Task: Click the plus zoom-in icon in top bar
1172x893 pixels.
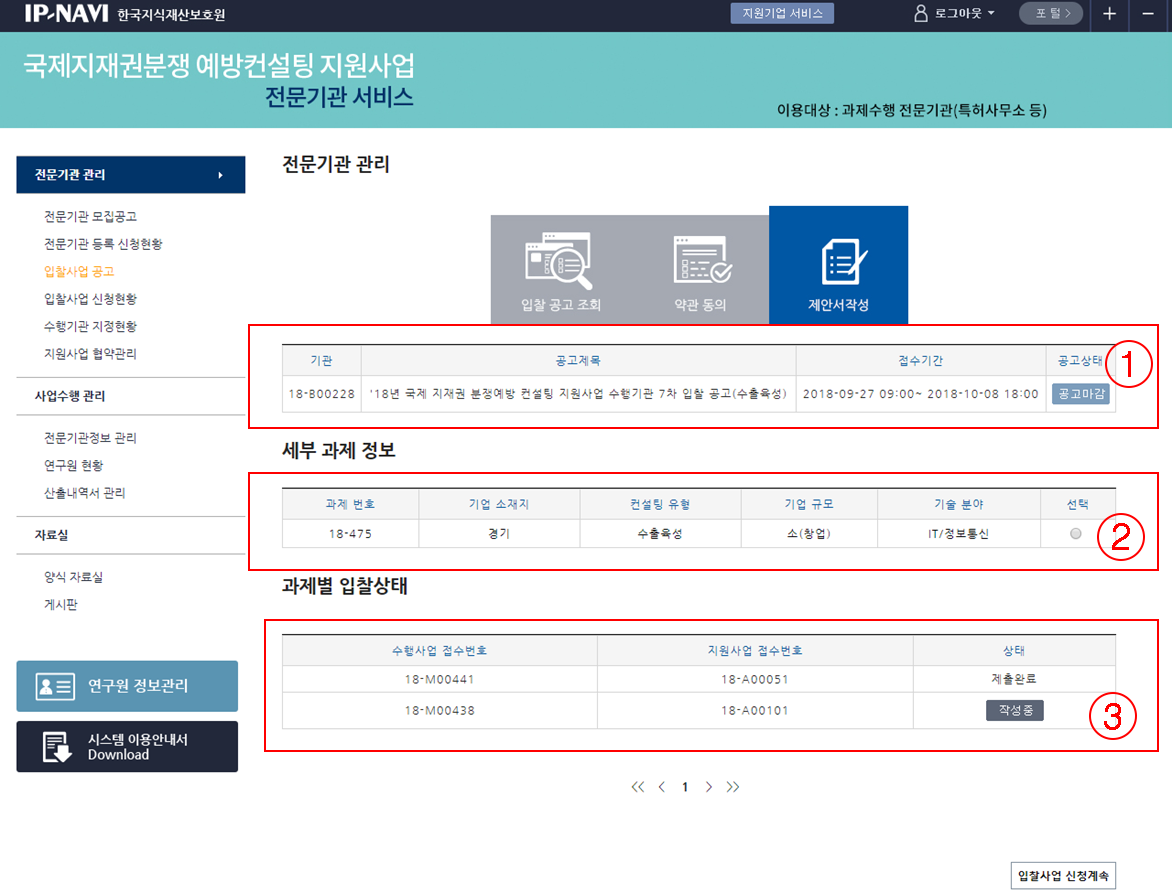Action: (x=1109, y=14)
